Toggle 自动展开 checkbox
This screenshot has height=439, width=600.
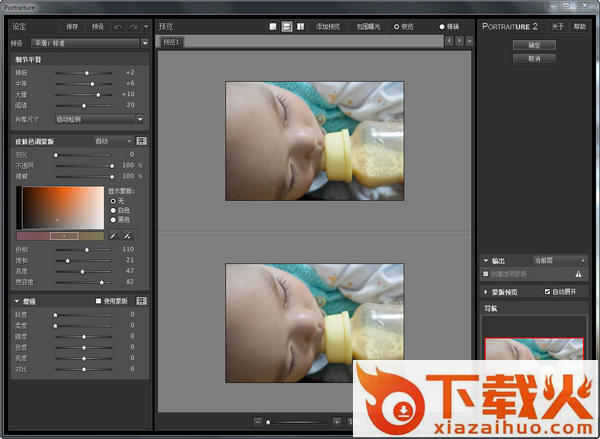coord(547,292)
